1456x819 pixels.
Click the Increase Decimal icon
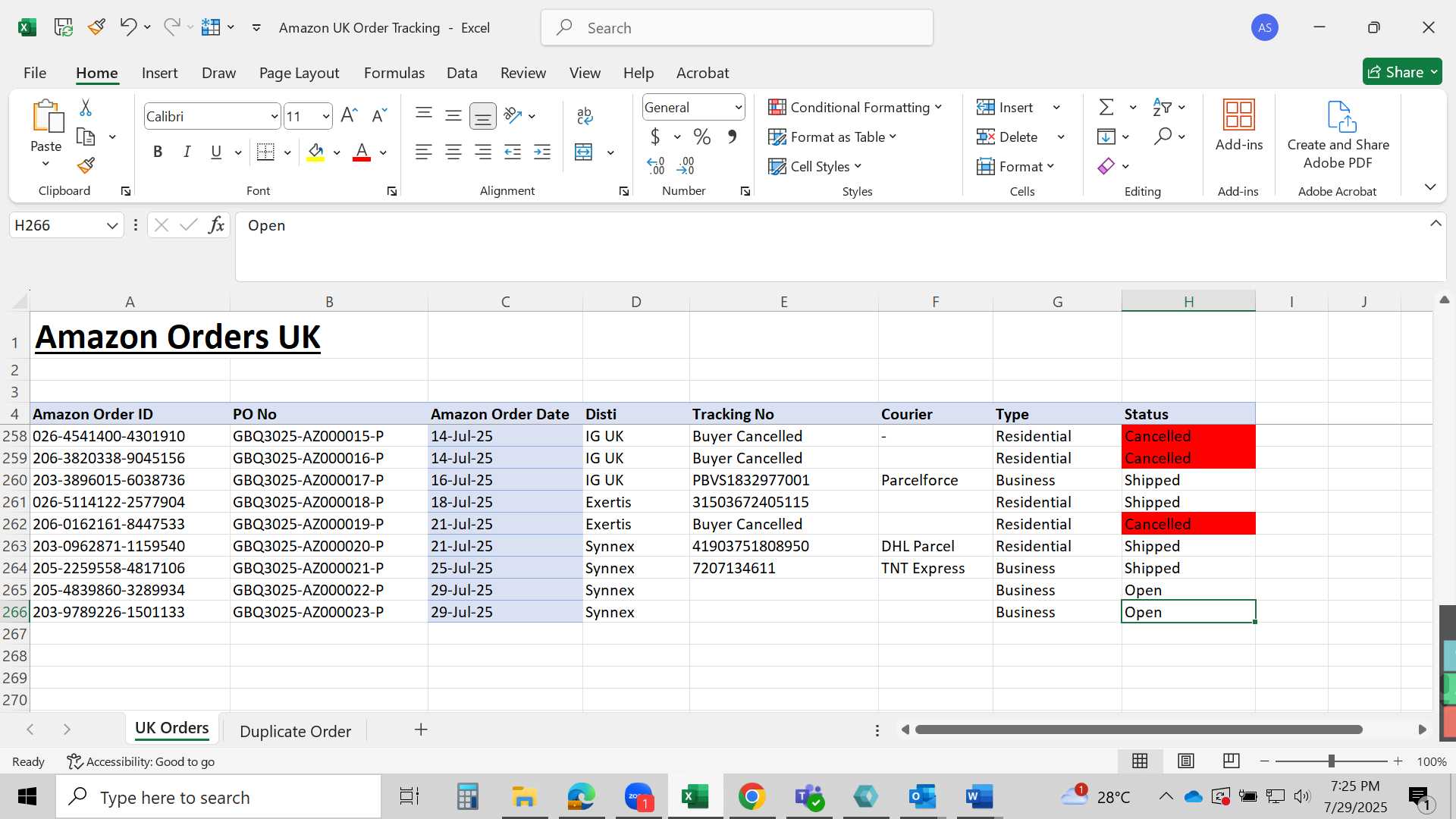coord(656,165)
